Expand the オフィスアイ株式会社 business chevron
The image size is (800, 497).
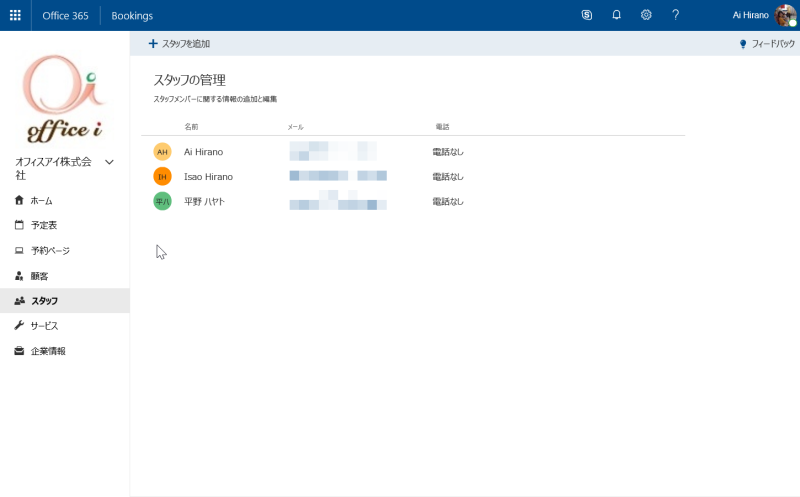coord(109,162)
